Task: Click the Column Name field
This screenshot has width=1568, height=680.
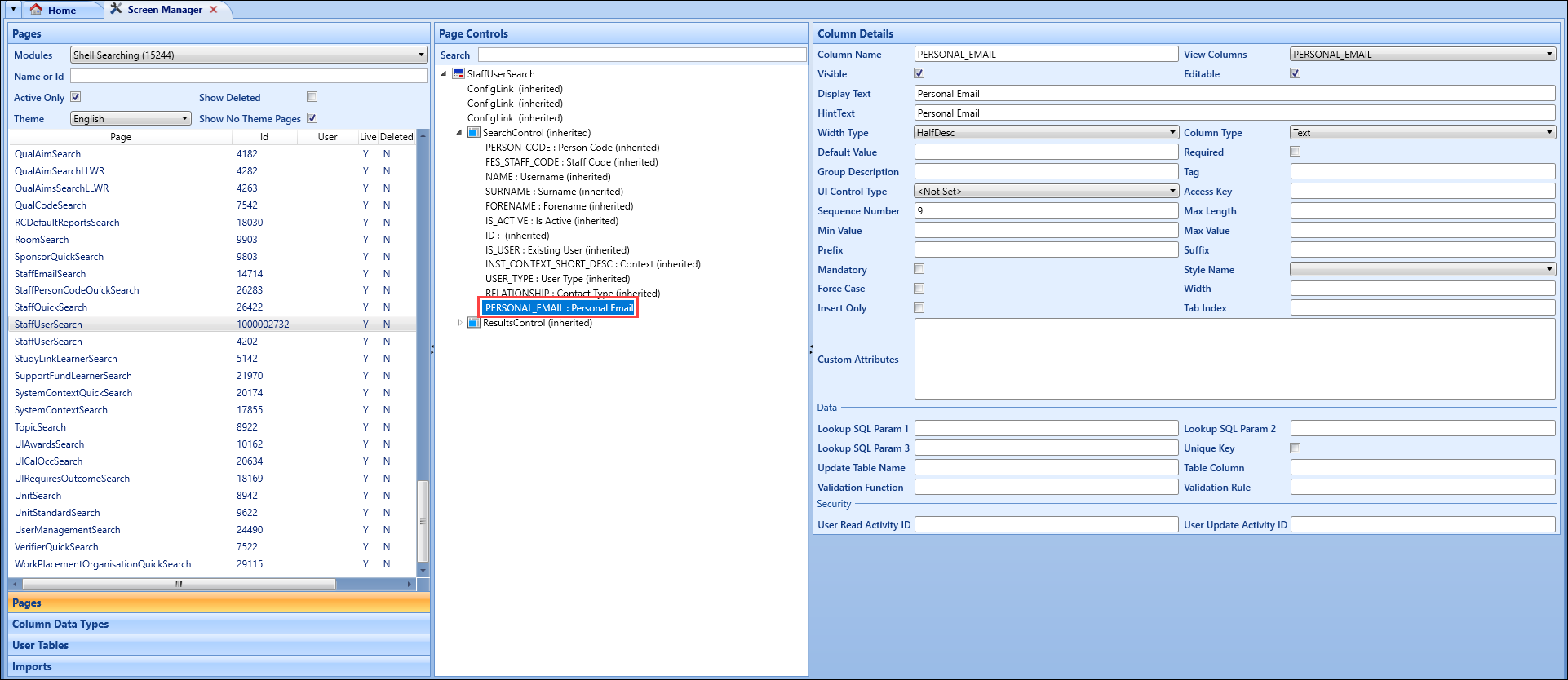Action: pyautogui.click(x=1046, y=54)
